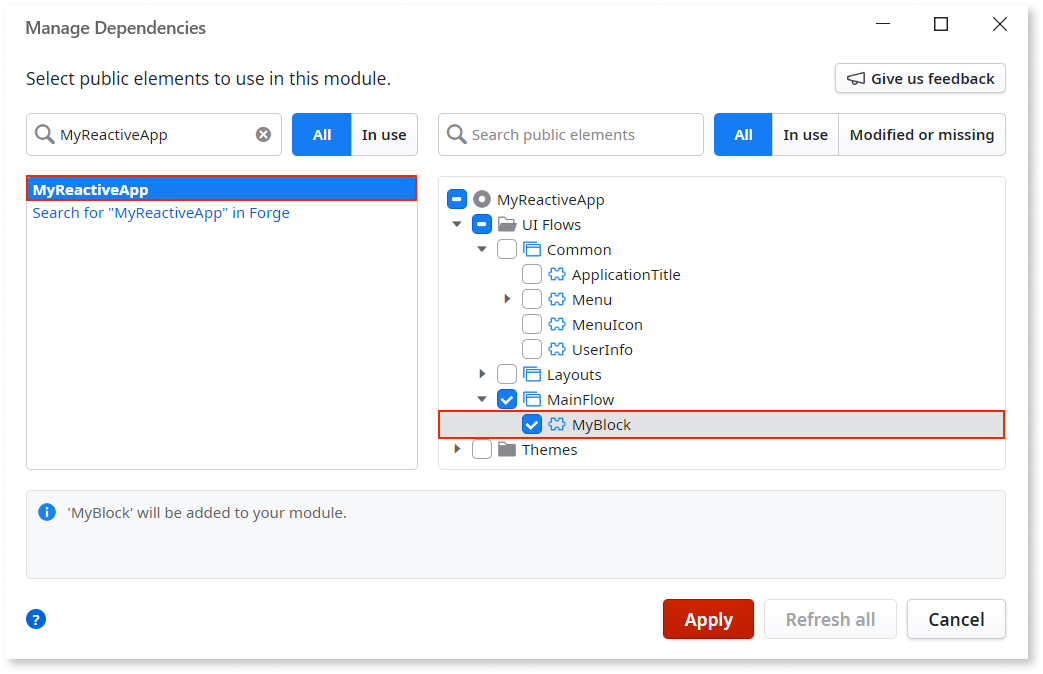The width and height of the screenshot is (1043, 674).
Task: Apply the dependency changes
Action: coord(708,619)
